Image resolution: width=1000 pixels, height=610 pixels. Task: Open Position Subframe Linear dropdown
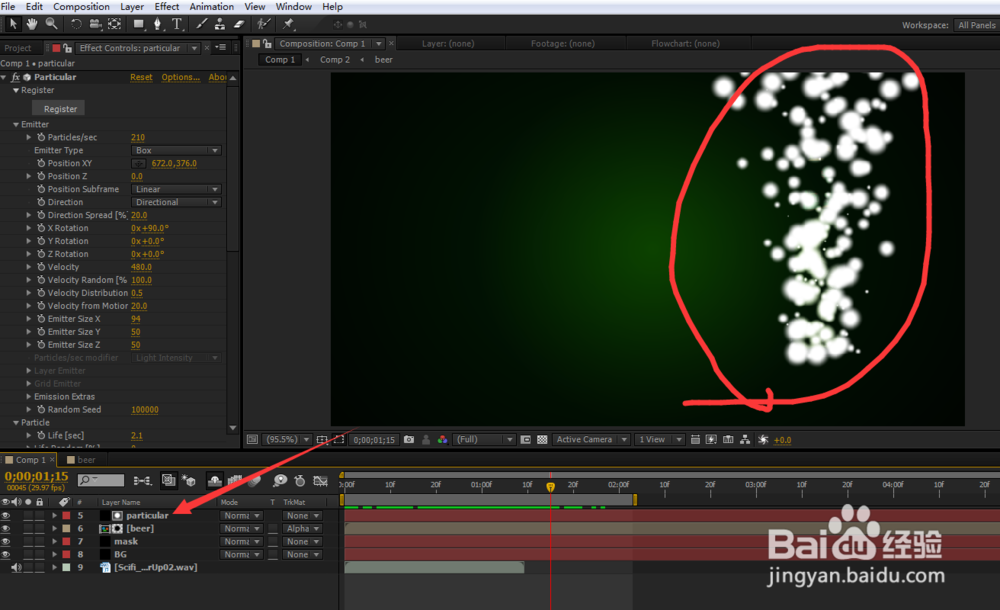[x=176, y=190]
